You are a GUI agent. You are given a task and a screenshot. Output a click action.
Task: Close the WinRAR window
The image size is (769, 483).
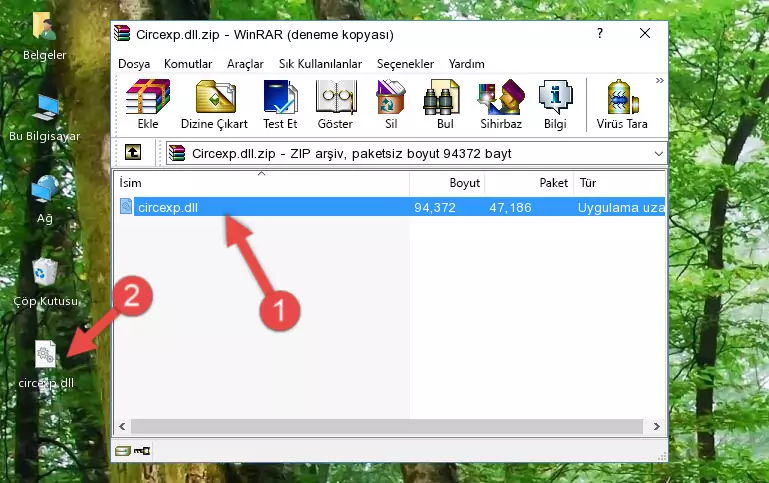(x=645, y=33)
